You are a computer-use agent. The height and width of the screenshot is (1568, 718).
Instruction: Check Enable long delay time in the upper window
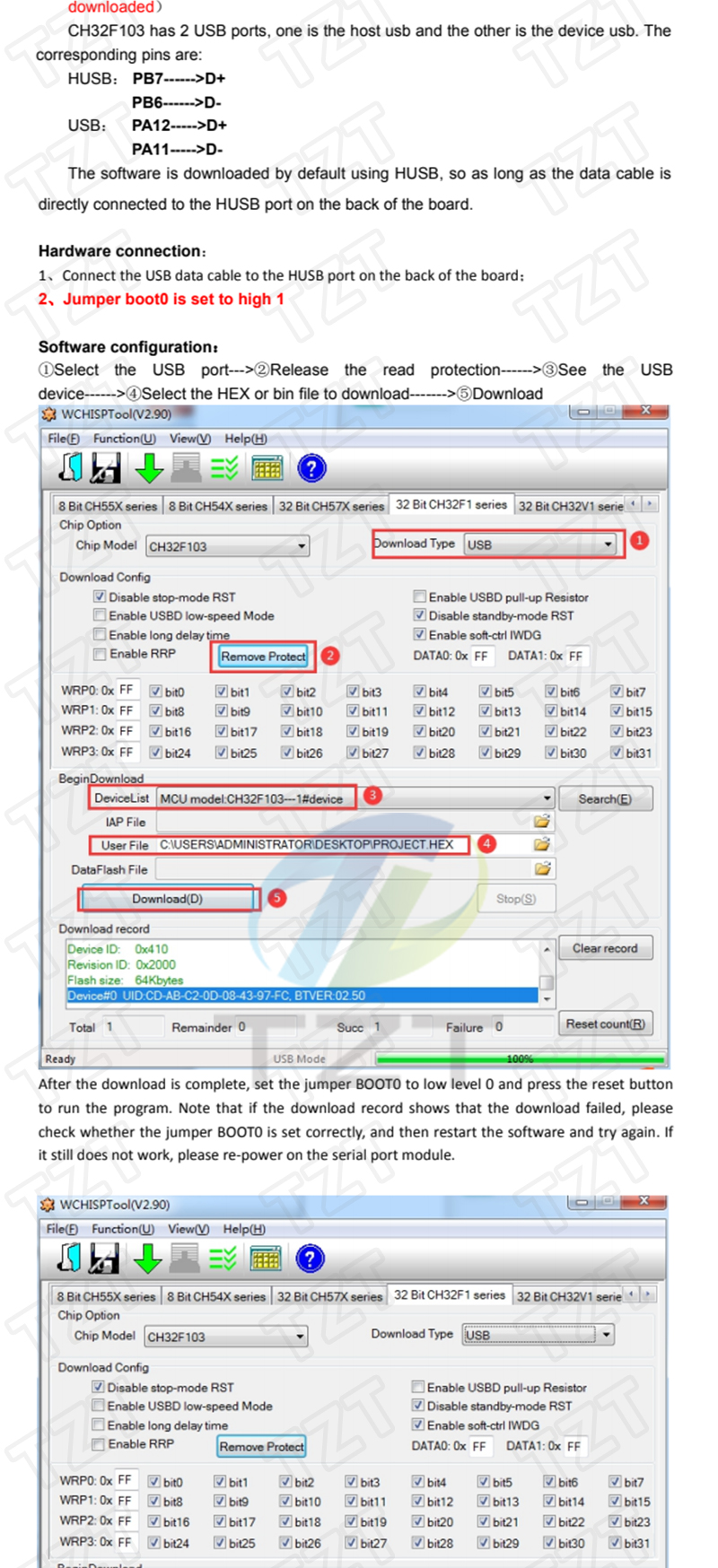tap(100, 634)
